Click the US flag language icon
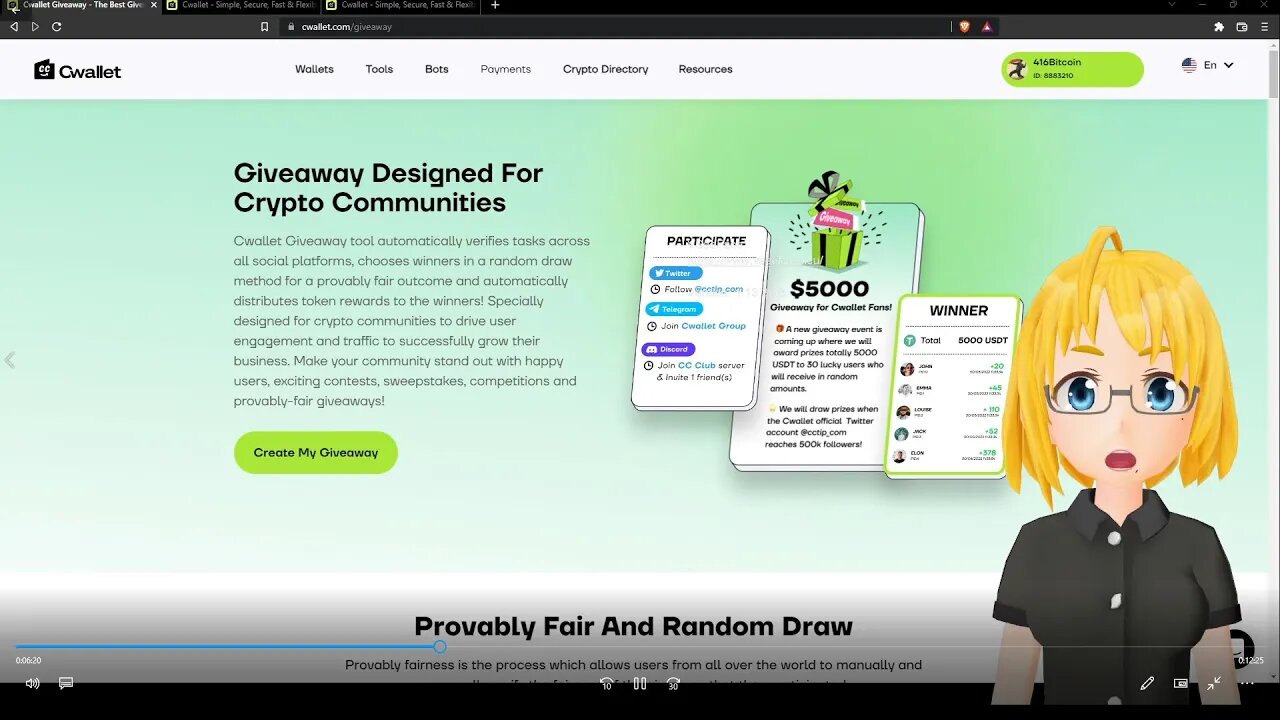The width and height of the screenshot is (1280, 720). 1189,65
